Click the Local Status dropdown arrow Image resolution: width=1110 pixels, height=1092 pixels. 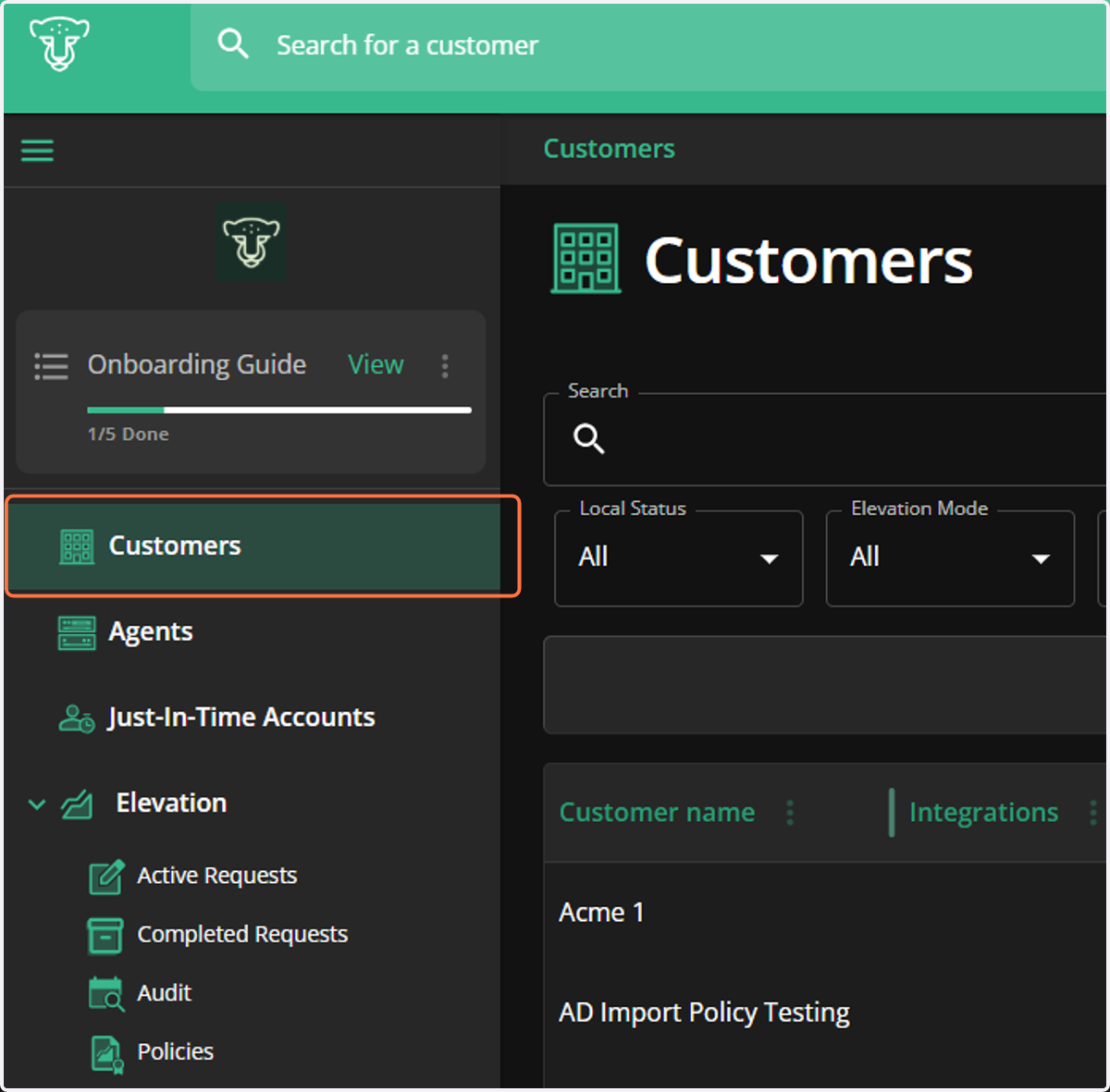[x=769, y=558]
